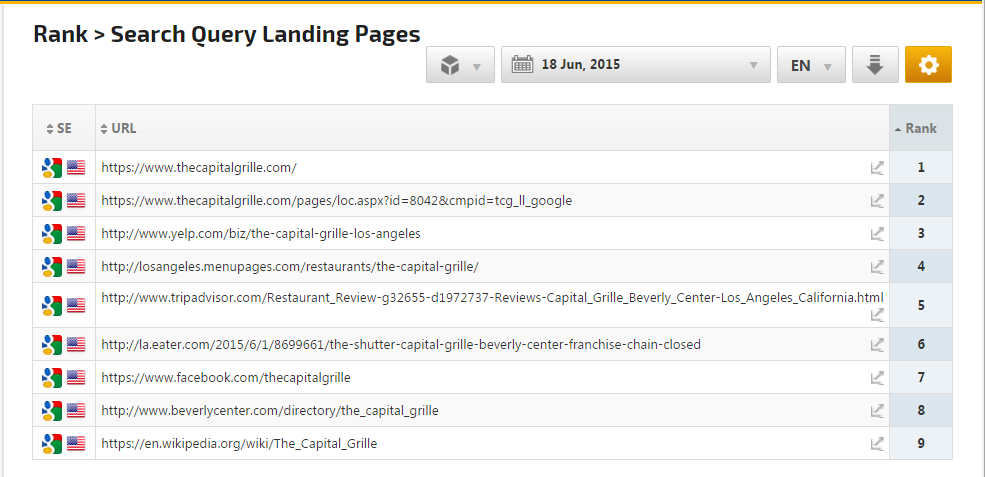This screenshot has height=477, width=985.
Task: Click rank value 1 cell
Action: pos(921,168)
